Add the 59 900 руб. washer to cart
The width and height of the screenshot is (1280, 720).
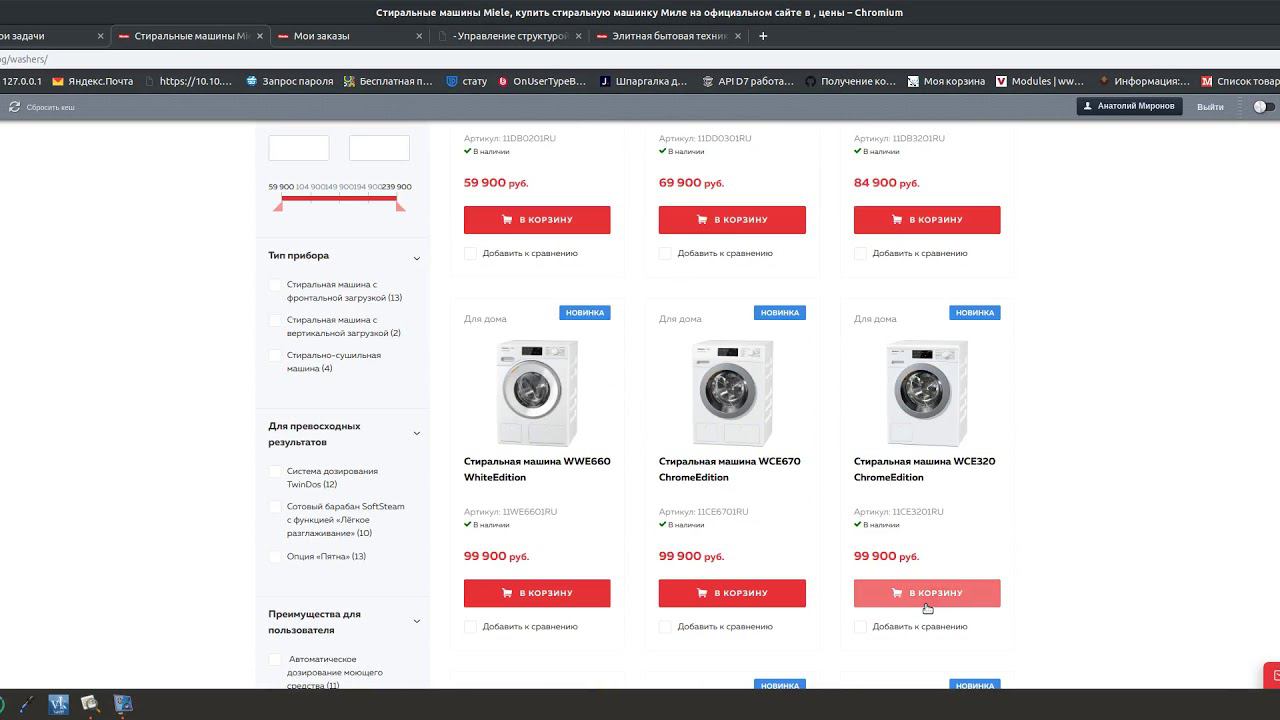pyautogui.click(x=537, y=220)
